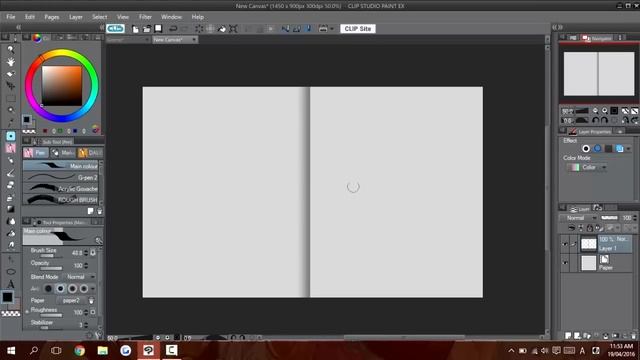Open the Filter menu

(145, 17)
